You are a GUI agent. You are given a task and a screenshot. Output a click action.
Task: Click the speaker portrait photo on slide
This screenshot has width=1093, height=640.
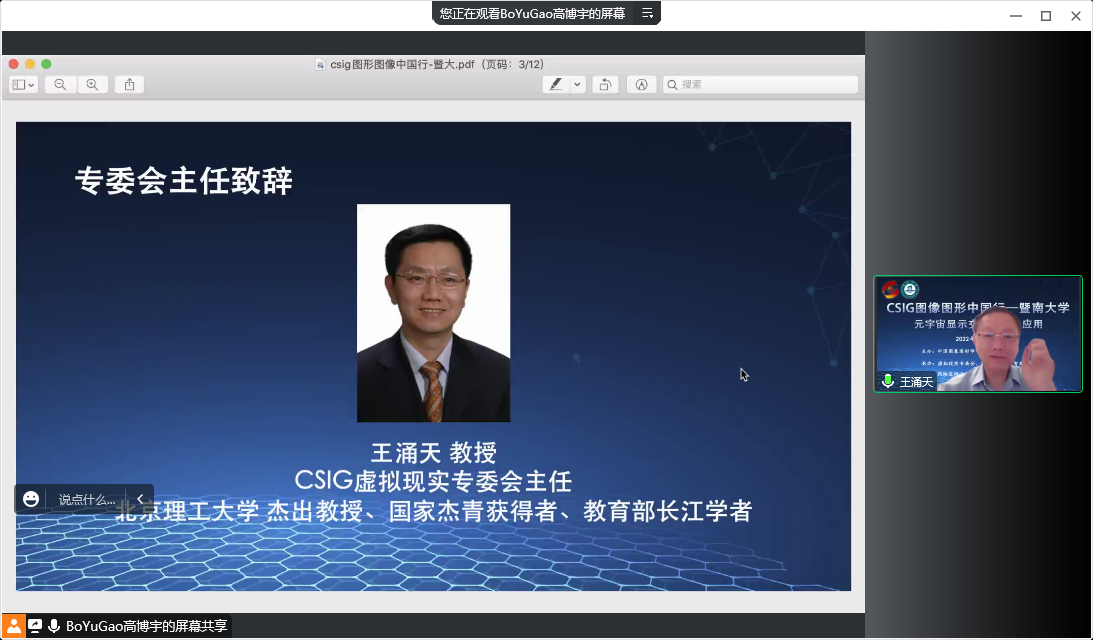point(434,313)
